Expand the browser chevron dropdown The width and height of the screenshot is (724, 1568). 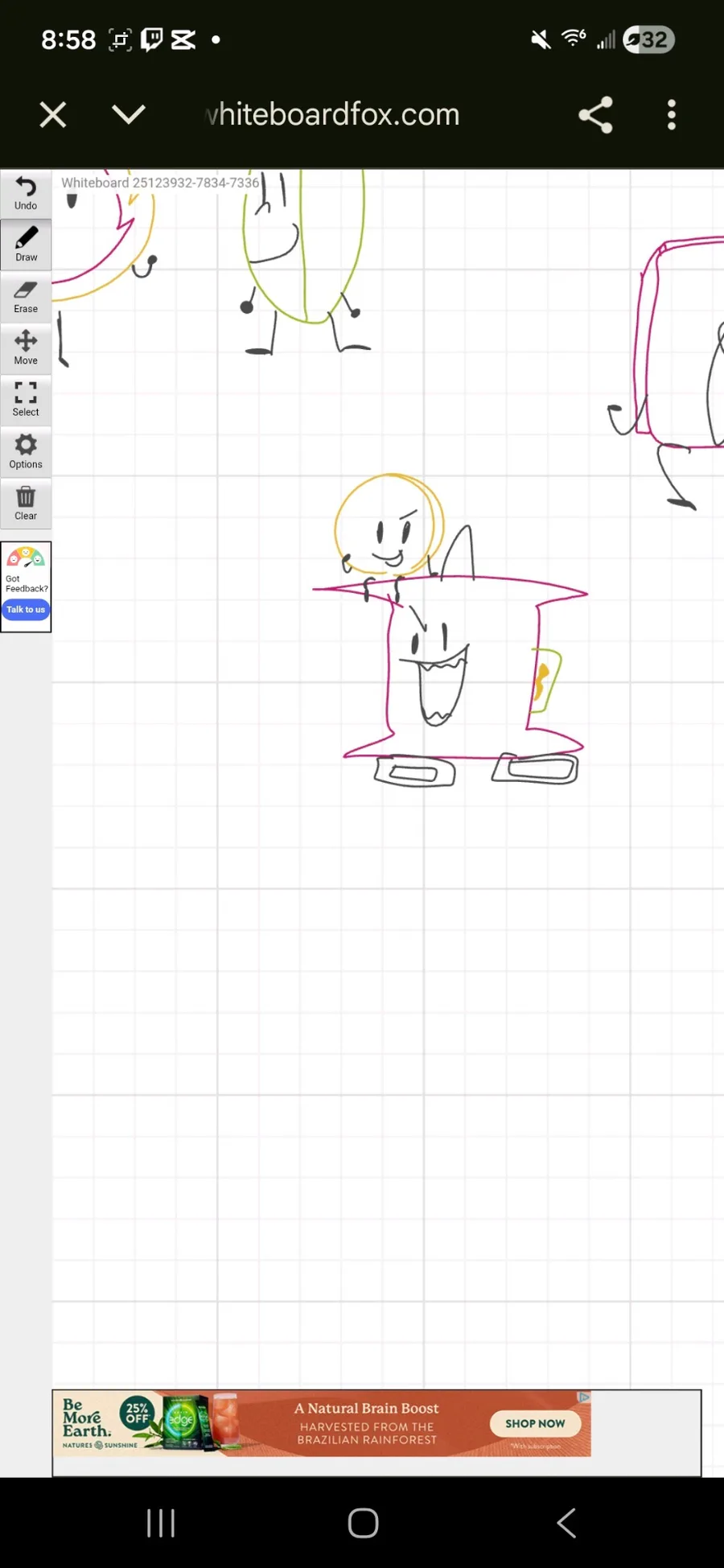click(129, 115)
